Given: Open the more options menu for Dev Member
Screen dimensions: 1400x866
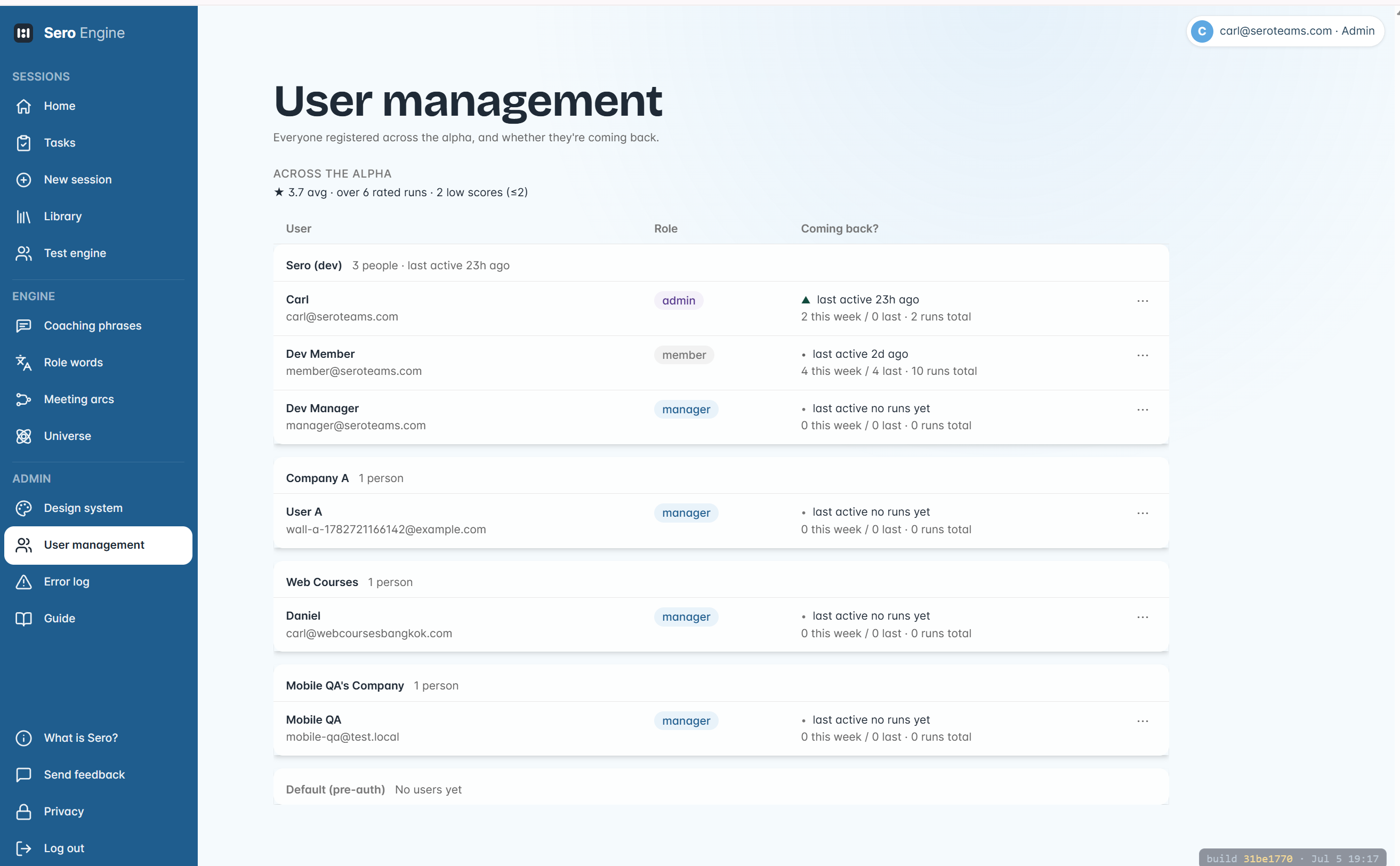Looking at the screenshot, I should 1142,355.
